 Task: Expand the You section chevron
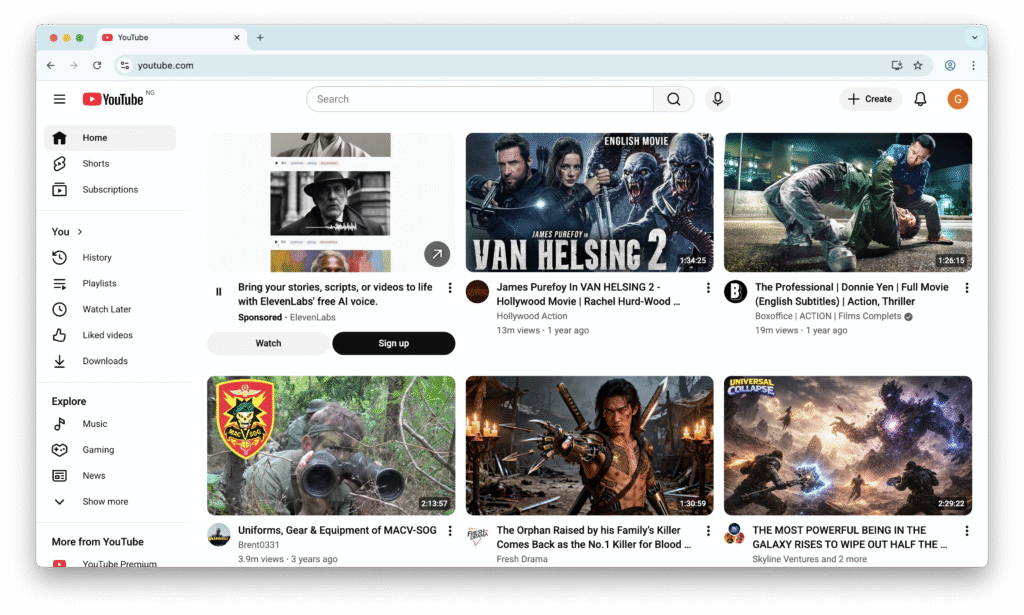80,232
